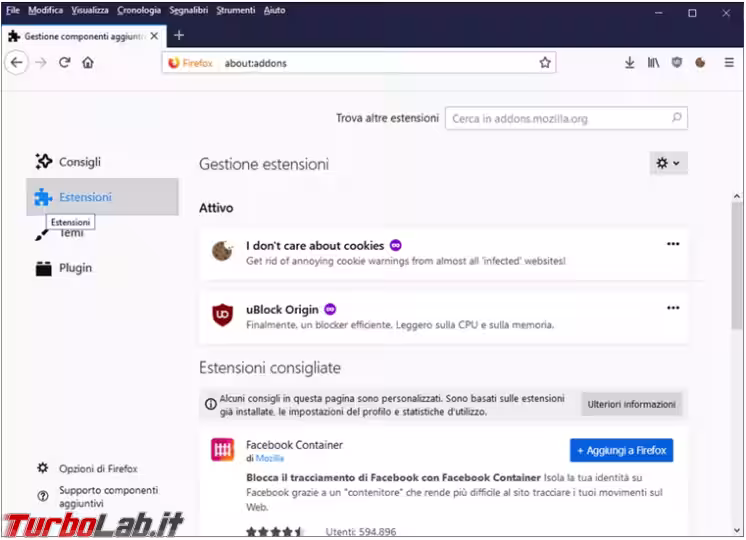Open the Cronologia menu
The width and height of the screenshot is (746, 540).
click(139, 10)
